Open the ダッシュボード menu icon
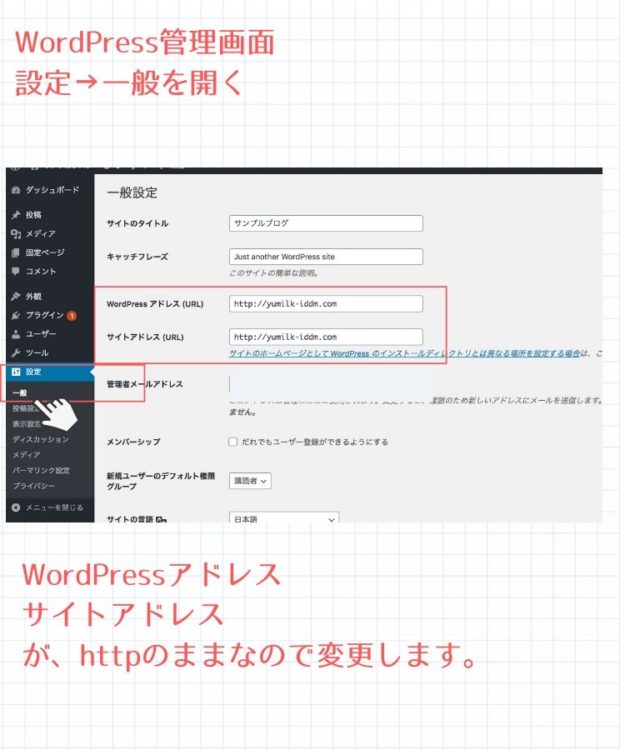The height and width of the screenshot is (750, 625). click(x=16, y=190)
